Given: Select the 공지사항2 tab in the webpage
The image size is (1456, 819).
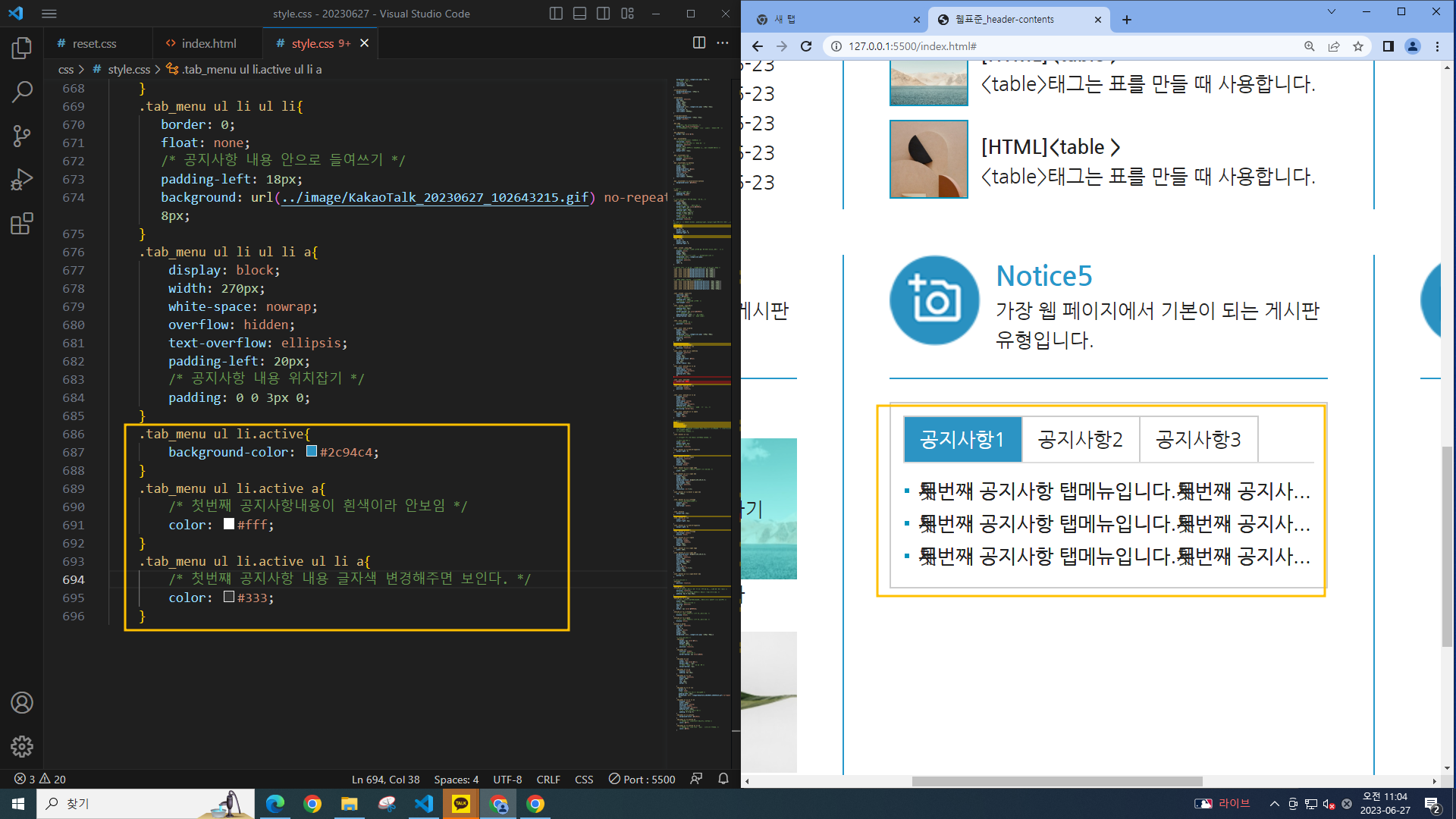Looking at the screenshot, I should [x=1080, y=440].
